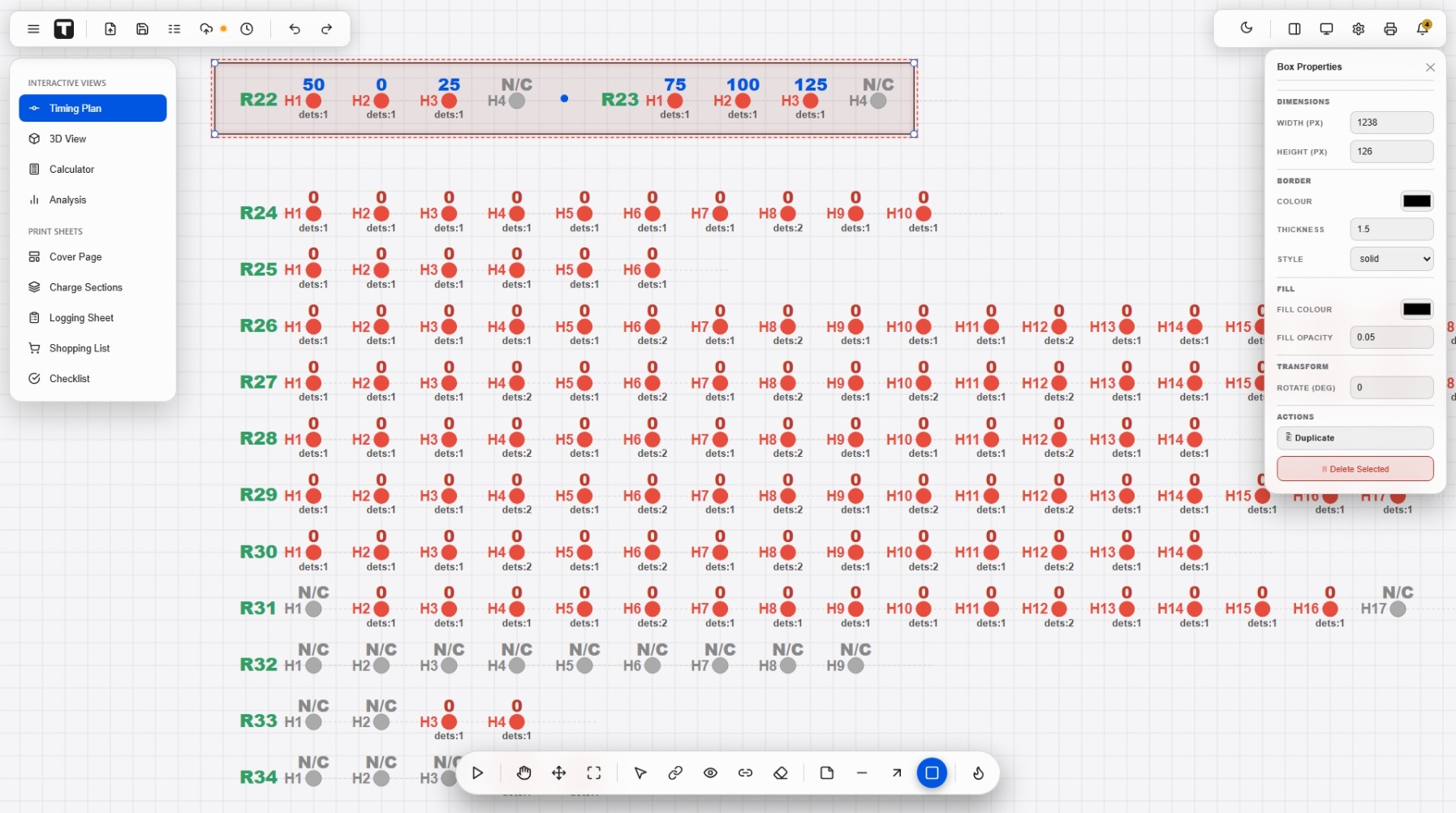
Task: Select the note/page tool
Action: point(827,773)
